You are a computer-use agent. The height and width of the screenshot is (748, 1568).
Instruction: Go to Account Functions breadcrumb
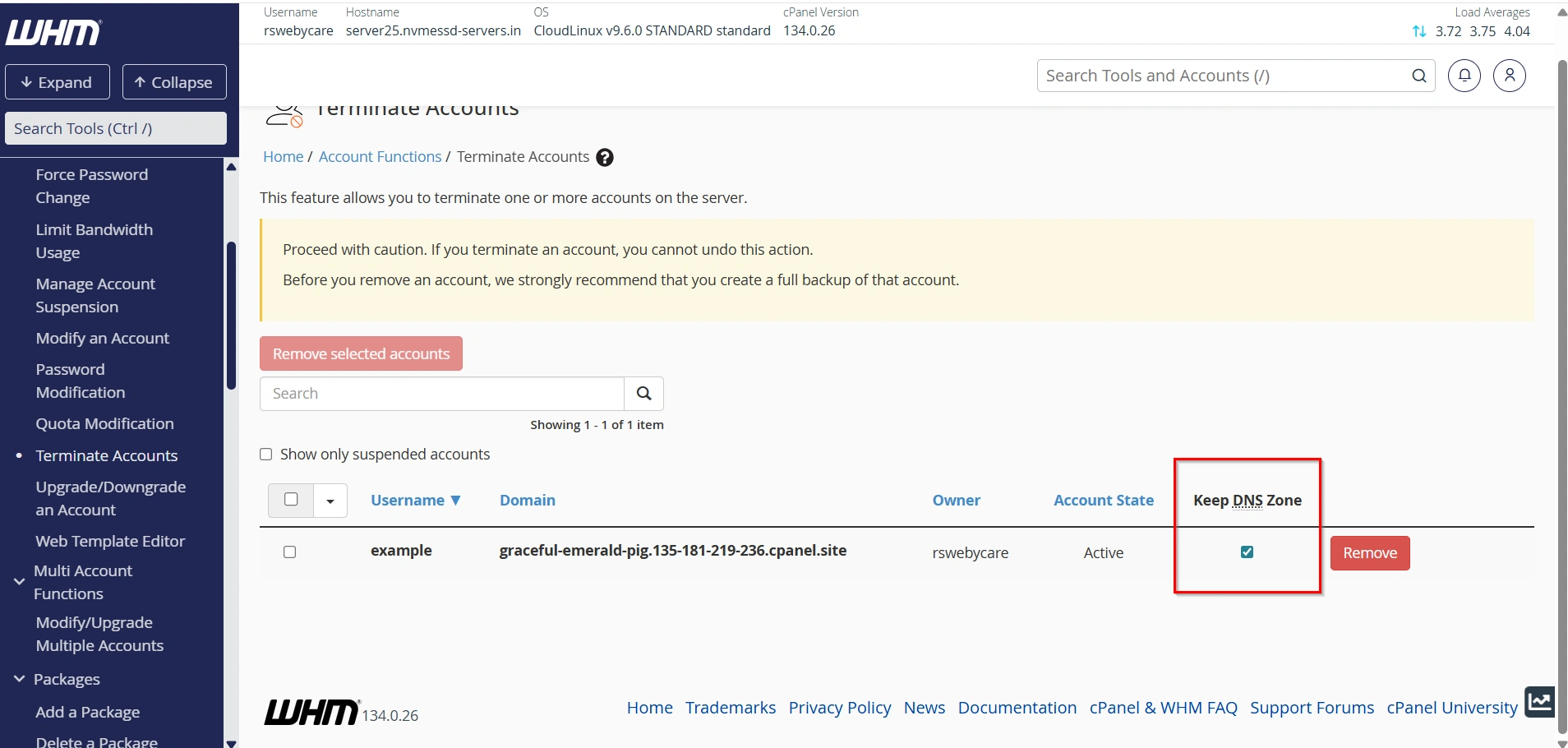point(380,156)
